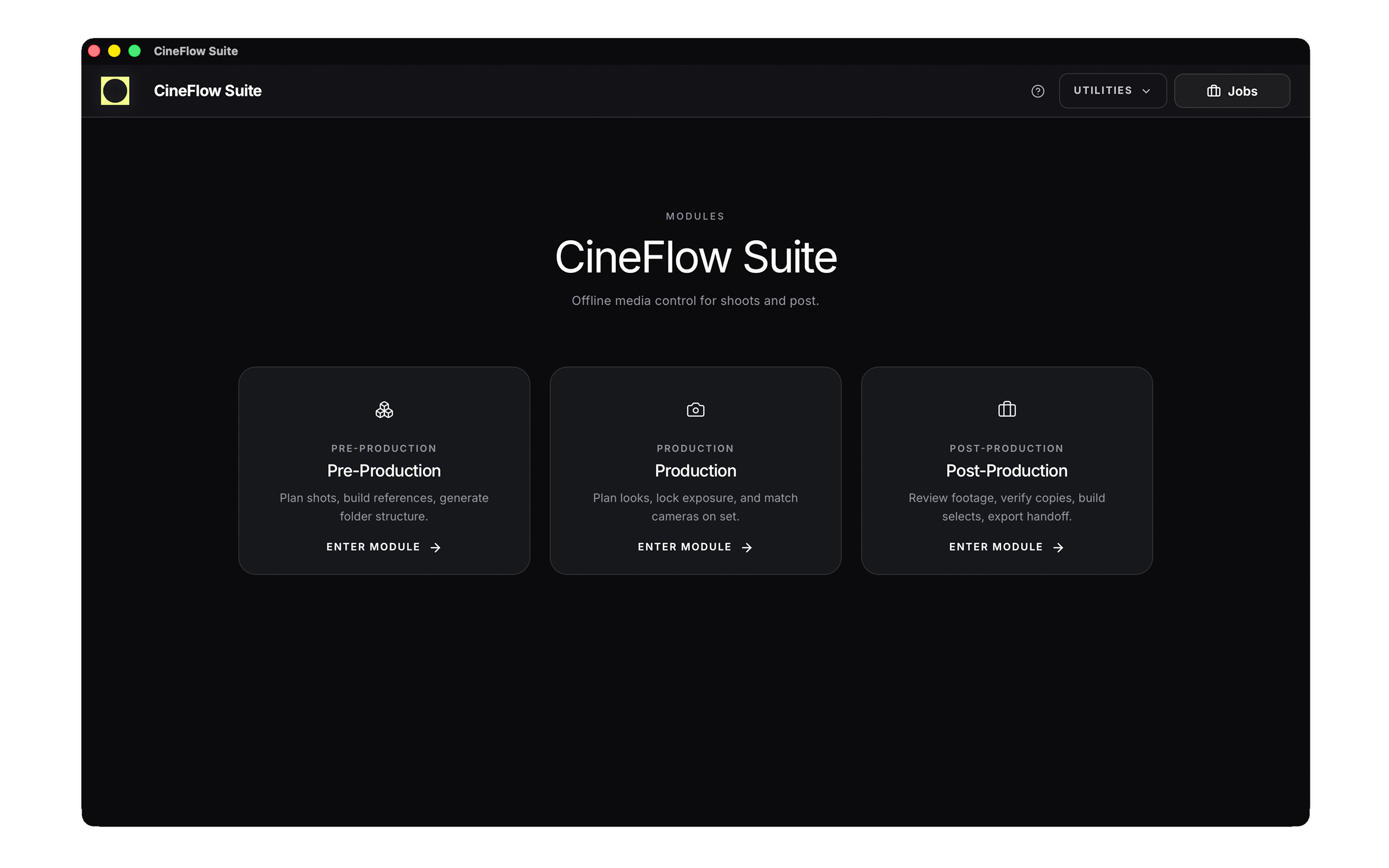Click the CineFlow Suite logo icon
The image size is (1389, 868).
(x=115, y=90)
